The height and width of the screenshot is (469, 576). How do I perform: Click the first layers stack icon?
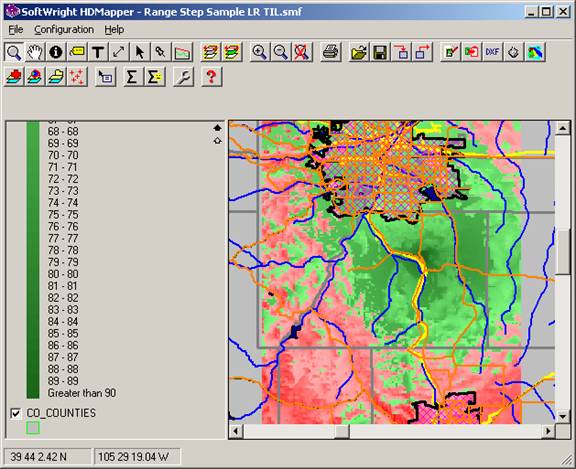pyautogui.click(x=210, y=52)
